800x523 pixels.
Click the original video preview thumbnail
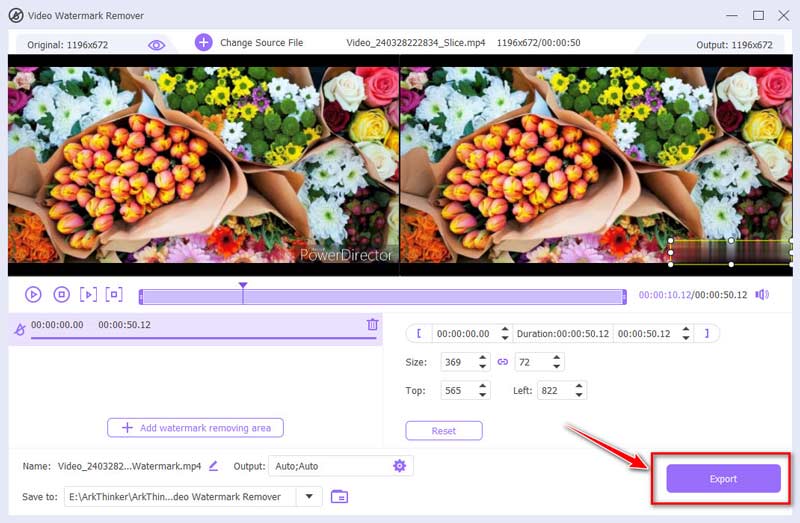[204, 165]
